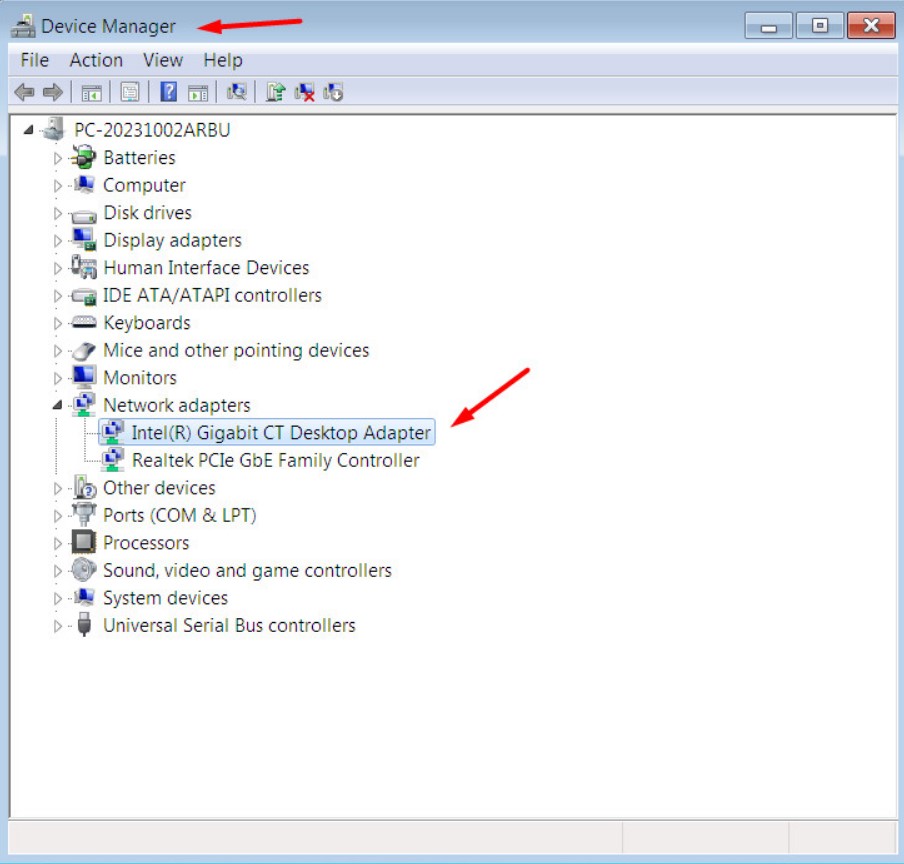Click the Uninstall device red X icon
Image resolution: width=904 pixels, height=864 pixels.
tap(304, 92)
